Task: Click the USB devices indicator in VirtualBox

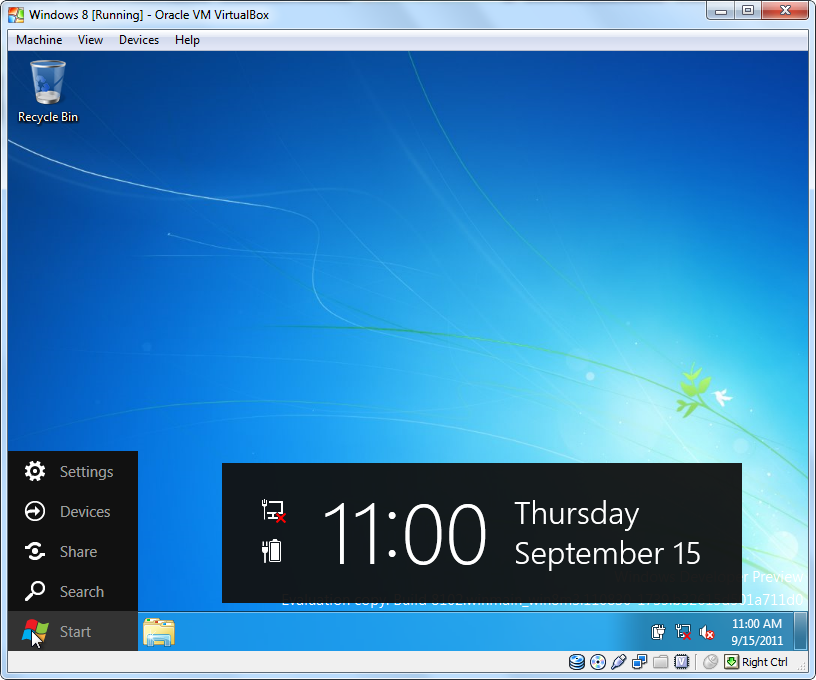Action: [618, 662]
